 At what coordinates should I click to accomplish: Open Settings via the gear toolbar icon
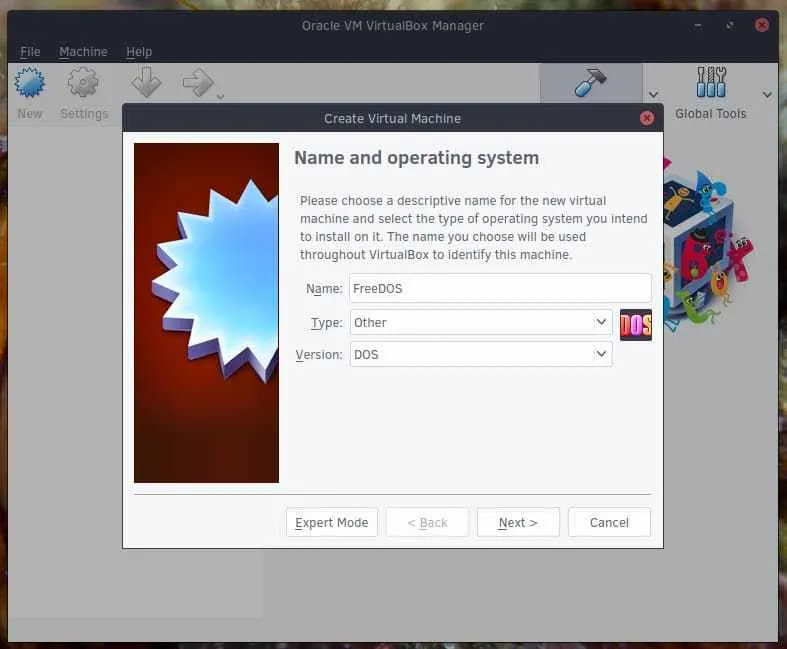tap(83, 84)
